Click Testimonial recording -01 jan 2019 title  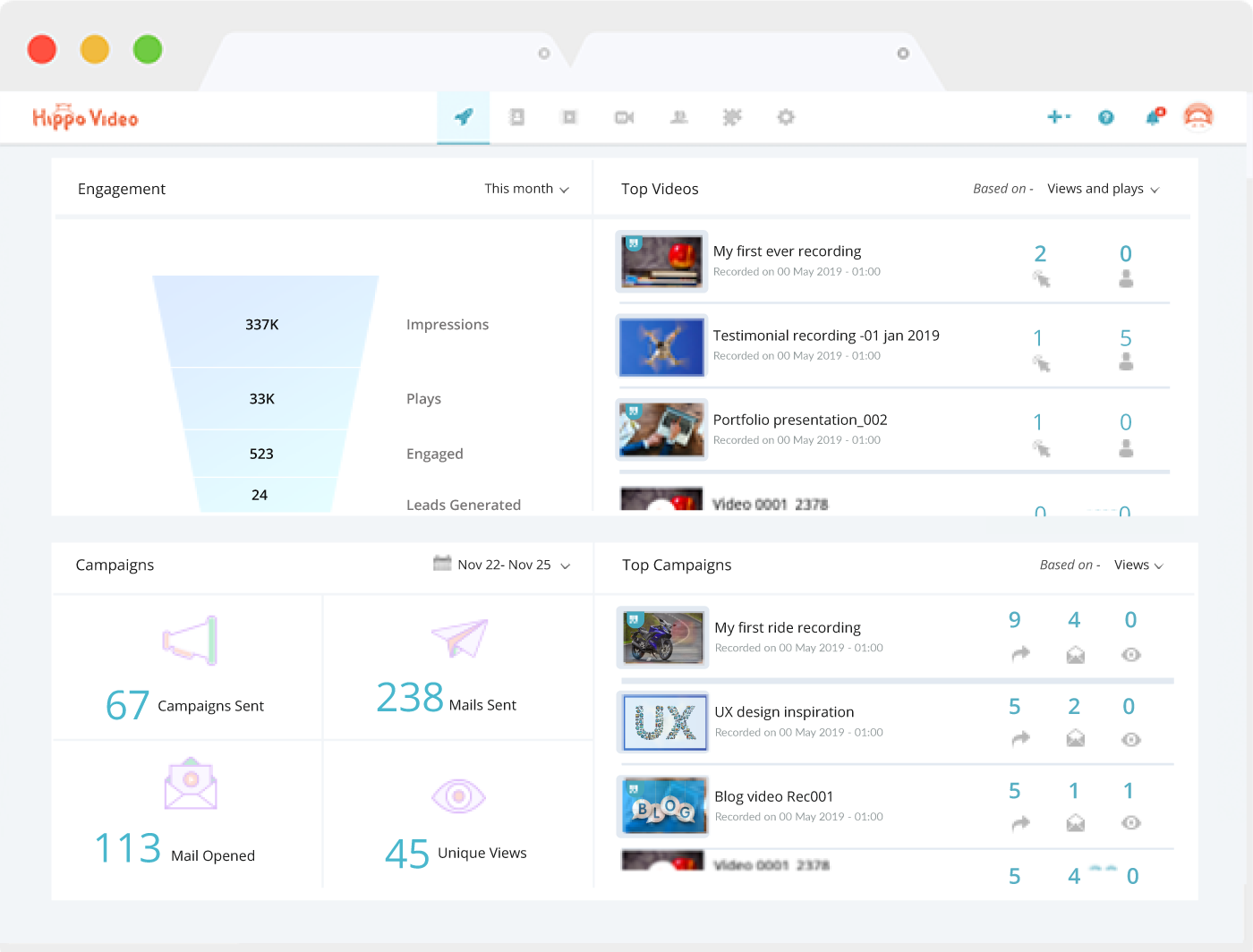point(825,336)
